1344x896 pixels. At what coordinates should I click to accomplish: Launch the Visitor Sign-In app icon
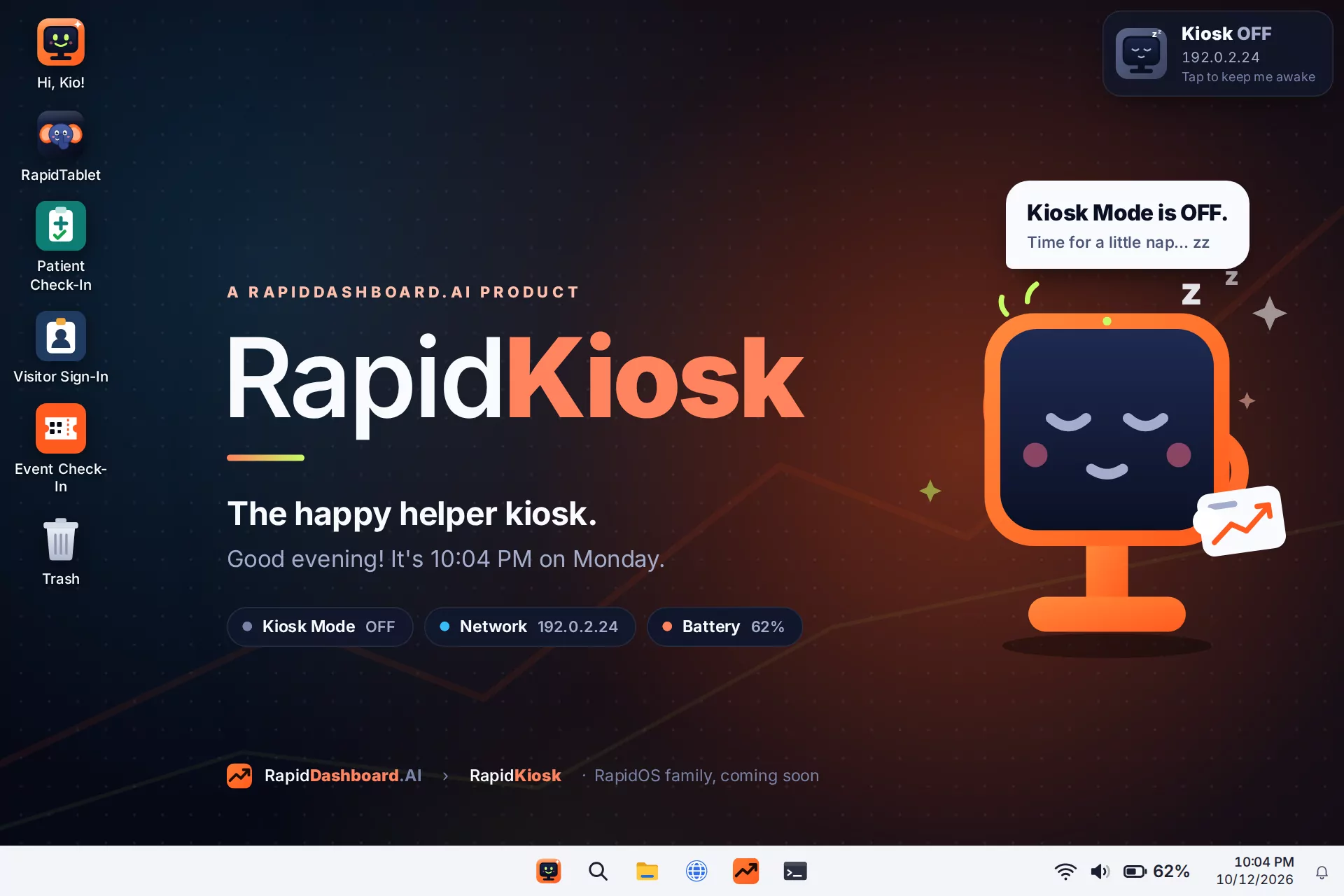tap(61, 348)
